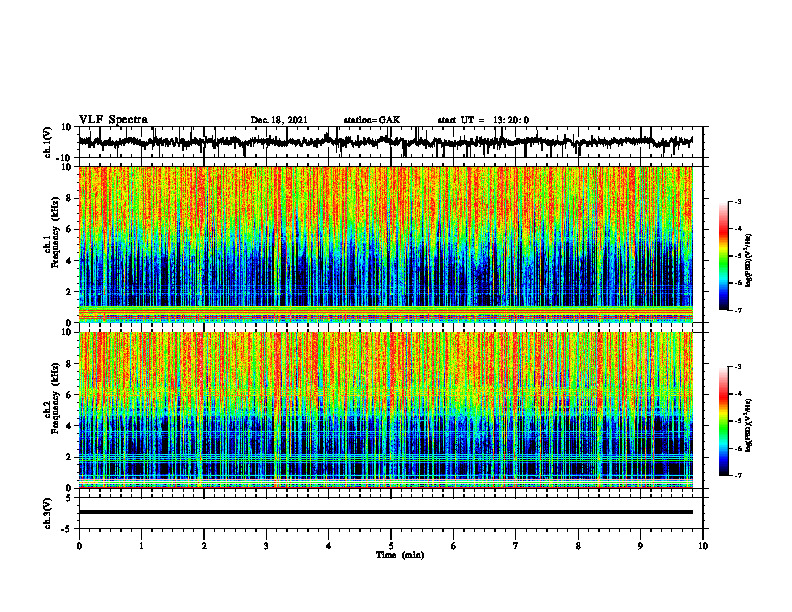This screenshot has width=792, height=612.
Task: Click inside the ch.2 spectrogram panel
Action: pos(385,410)
